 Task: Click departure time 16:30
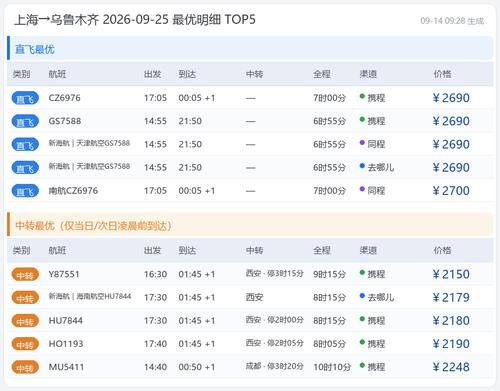(155, 274)
